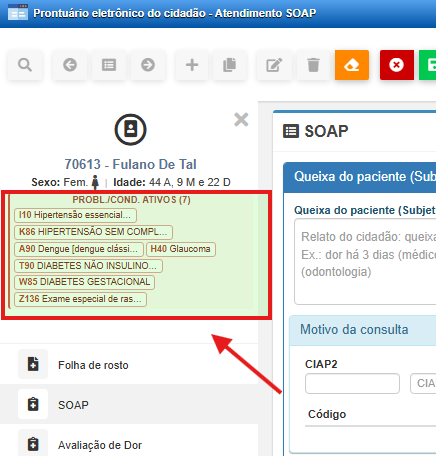Image resolution: width=436 pixels, height=456 pixels.
Task: Add a new record with plus icon
Action: point(192,65)
